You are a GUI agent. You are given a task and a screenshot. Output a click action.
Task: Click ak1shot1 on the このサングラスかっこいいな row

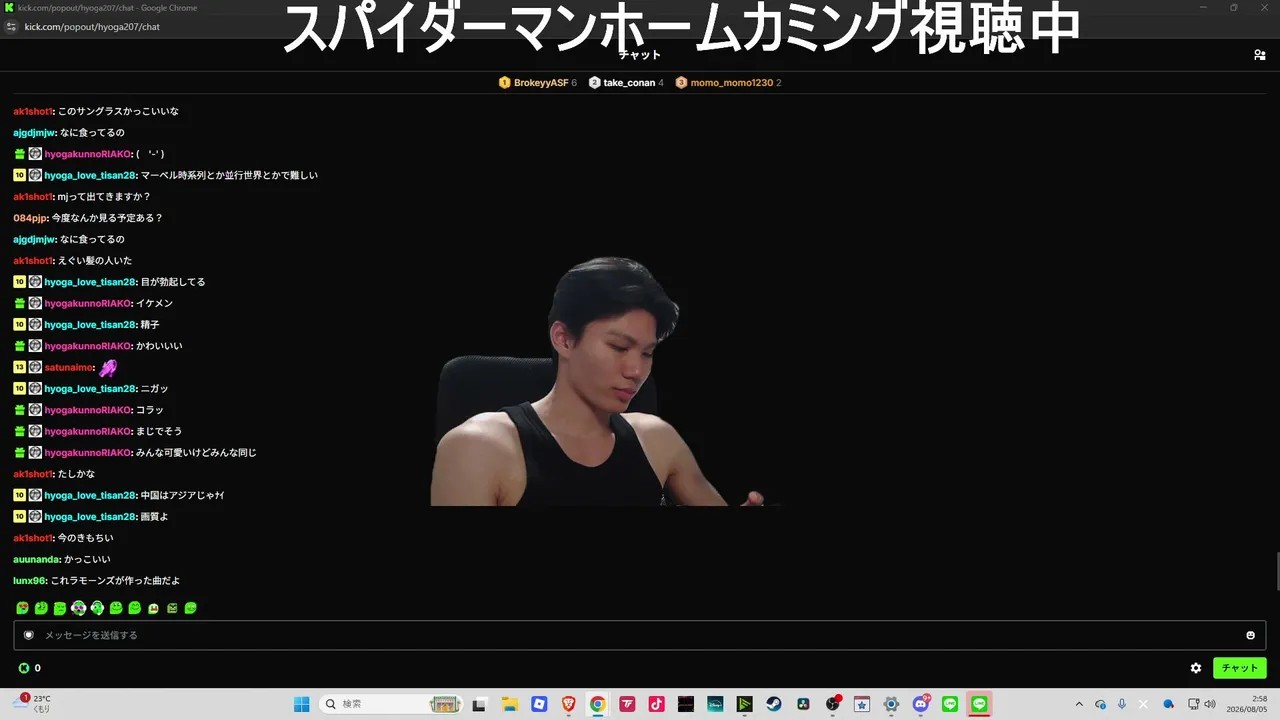click(x=33, y=111)
